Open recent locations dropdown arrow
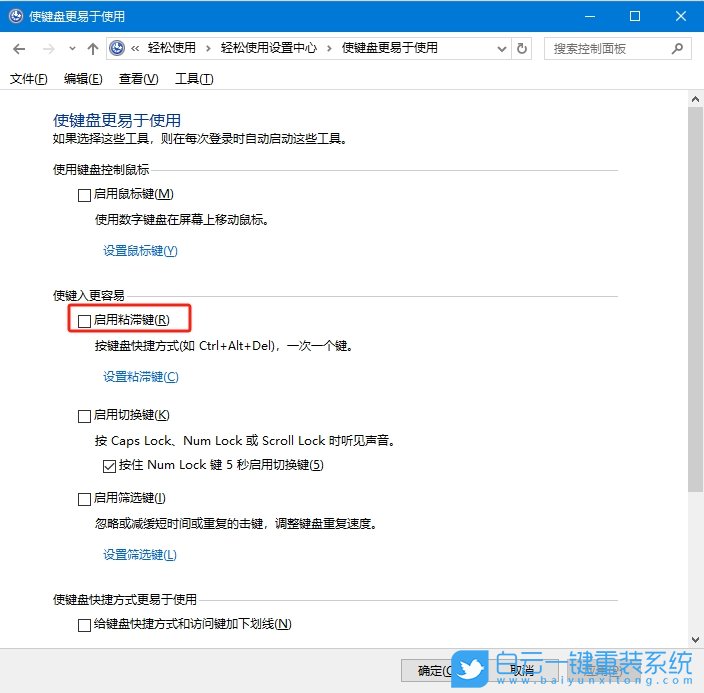Viewport: 704px width, 693px height. point(72,49)
